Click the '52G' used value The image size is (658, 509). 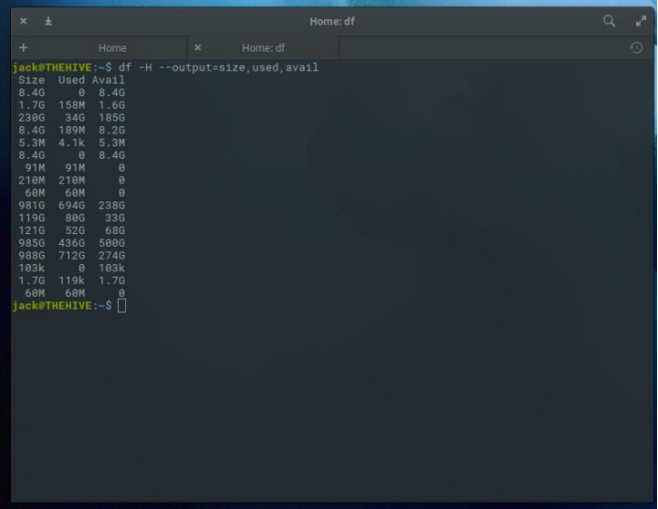tap(75, 231)
